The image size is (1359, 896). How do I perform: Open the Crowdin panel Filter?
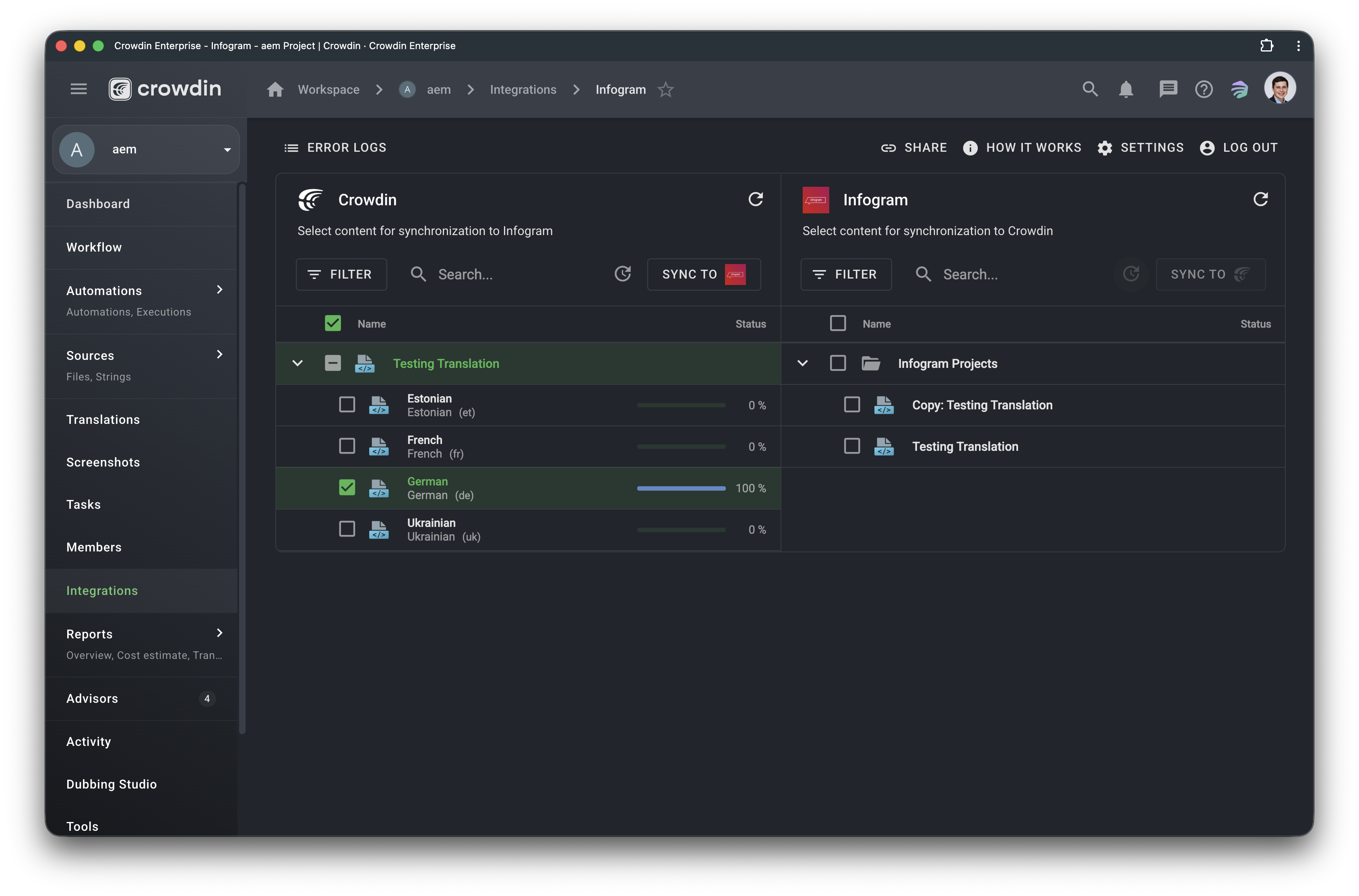pos(341,274)
